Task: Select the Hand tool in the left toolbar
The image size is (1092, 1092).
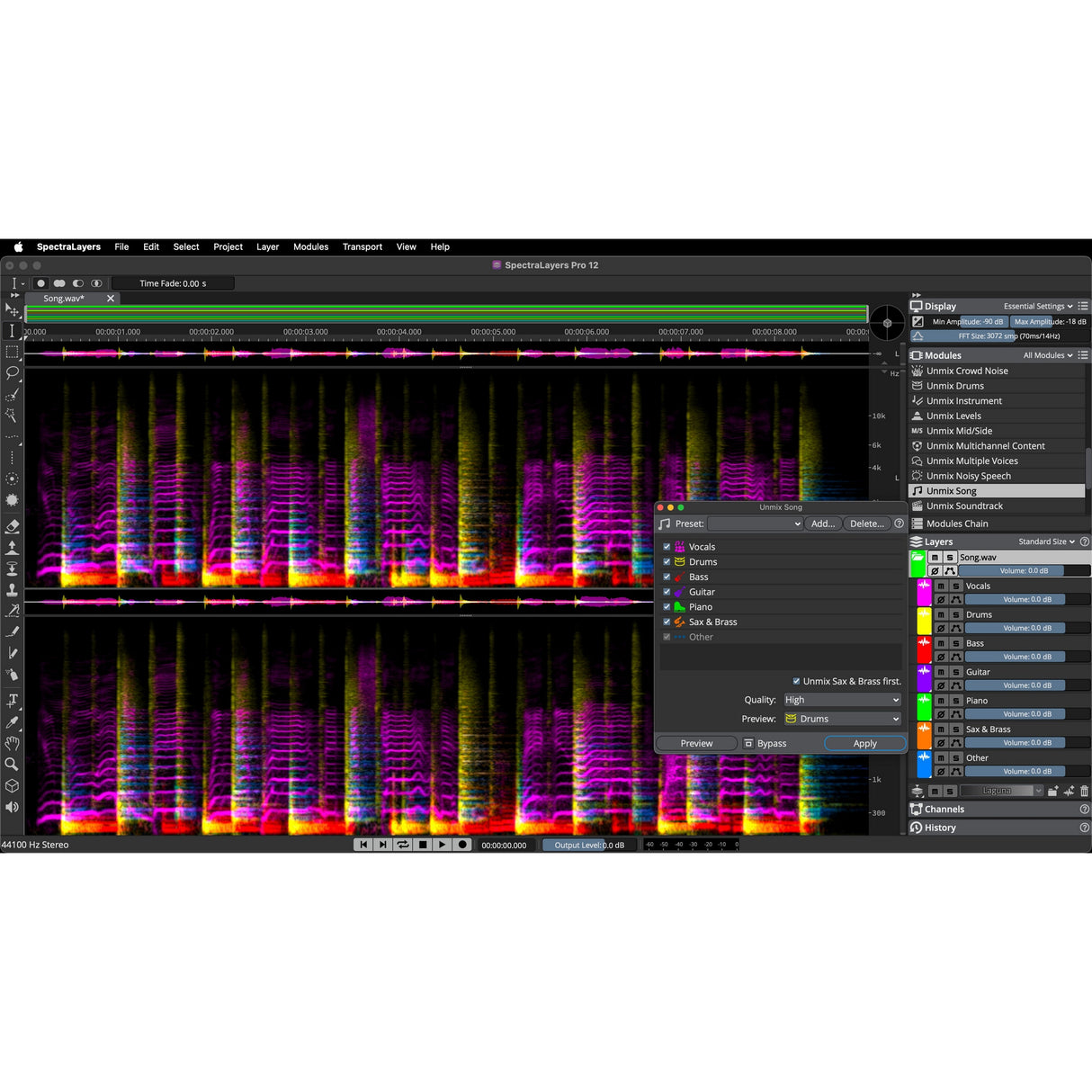Action: click(x=12, y=743)
